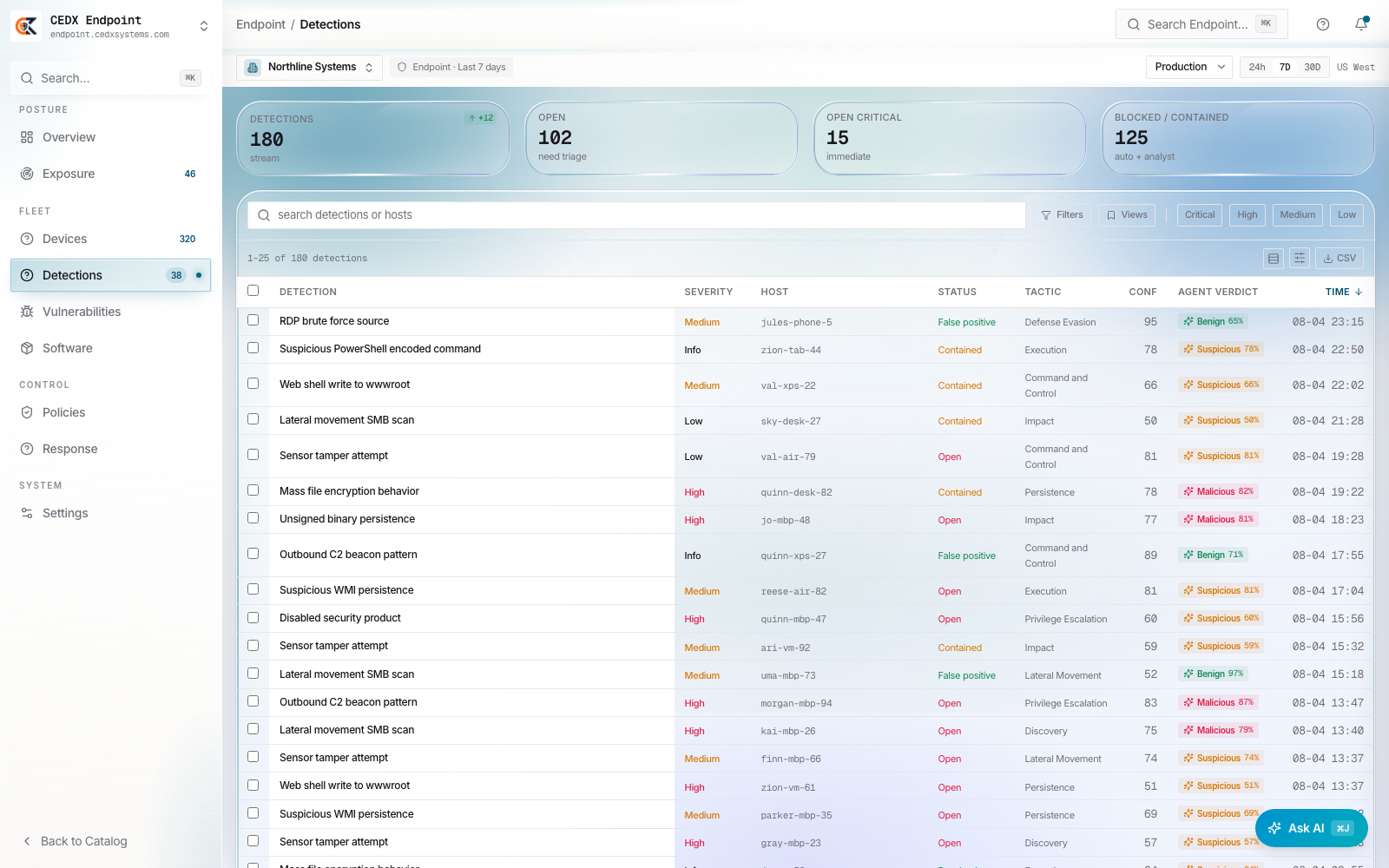The image size is (1389, 868).
Task: Filter by Medium severity
Action: (1298, 215)
